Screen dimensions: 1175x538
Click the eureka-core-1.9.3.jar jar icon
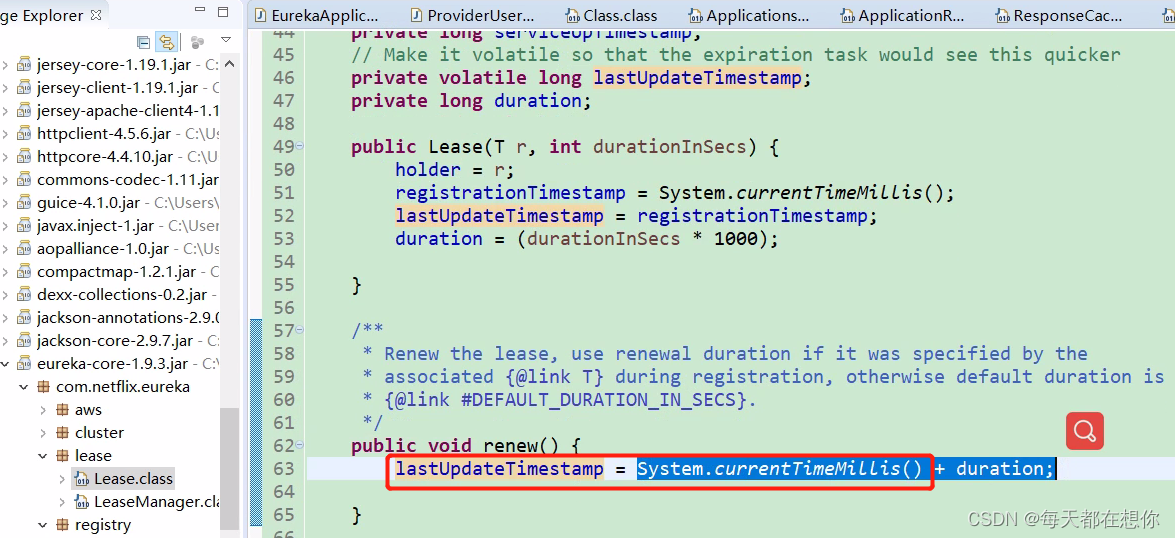[25, 364]
